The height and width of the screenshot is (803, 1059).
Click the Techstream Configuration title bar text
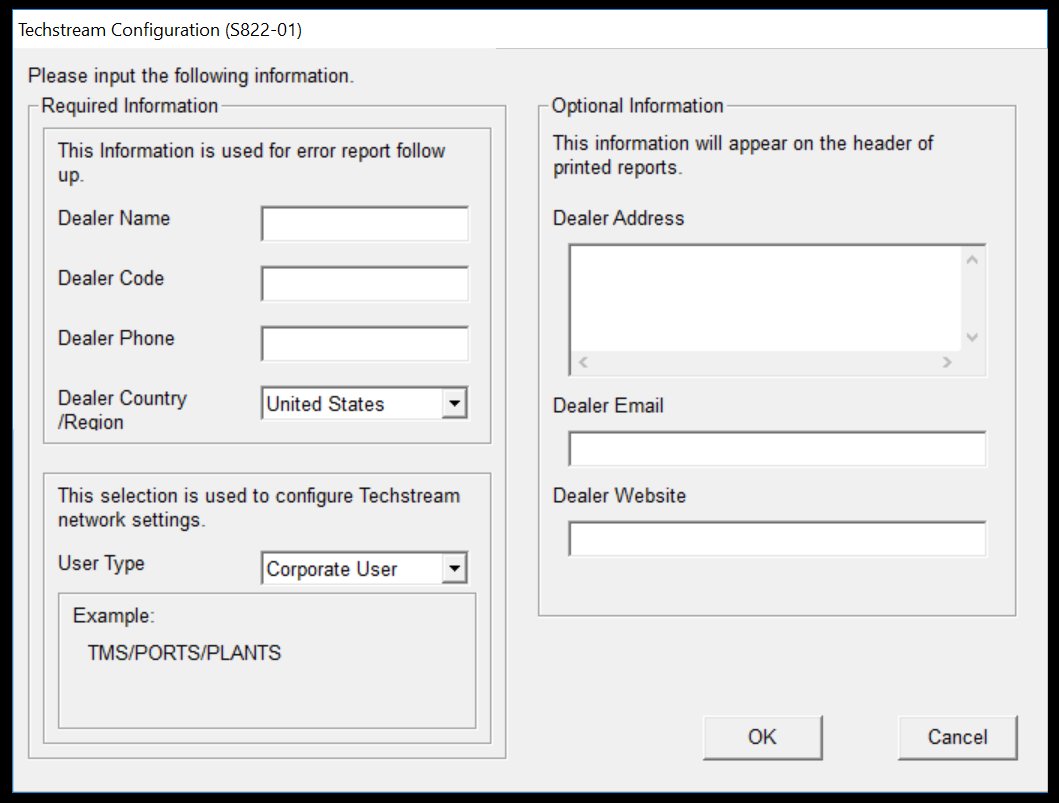(x=159, y=30)
